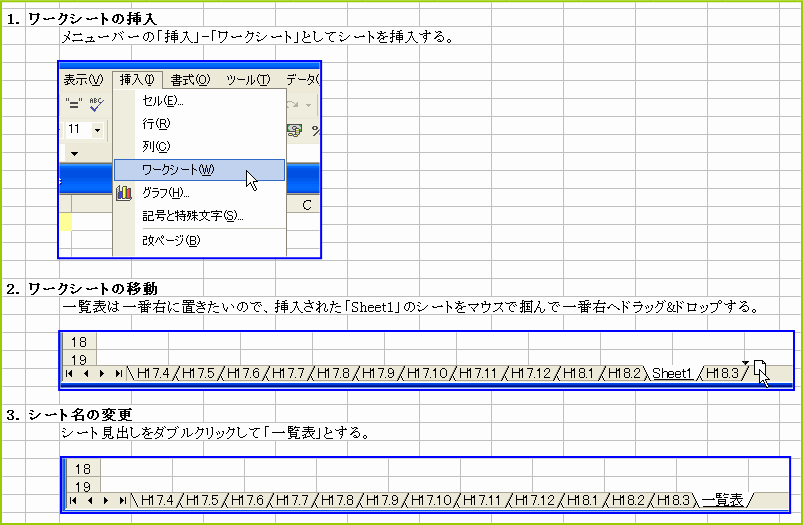Select H17.10 tab in step 3 tab bar
This screenshot has height=525, width=803.
431,499
